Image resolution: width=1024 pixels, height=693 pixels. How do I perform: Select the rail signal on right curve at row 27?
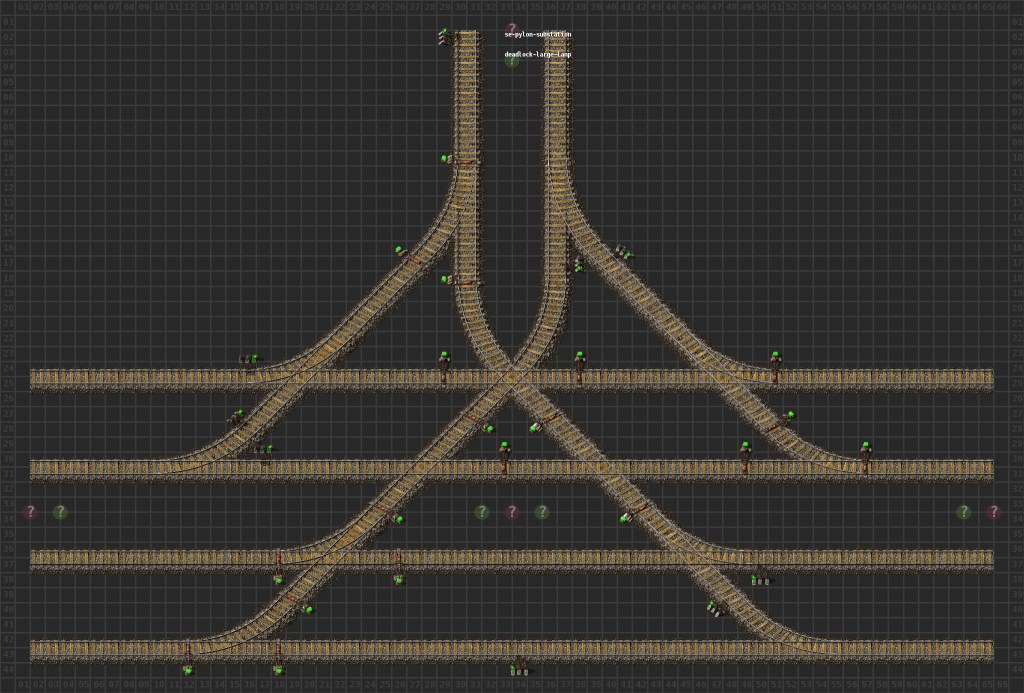(790, 416)
